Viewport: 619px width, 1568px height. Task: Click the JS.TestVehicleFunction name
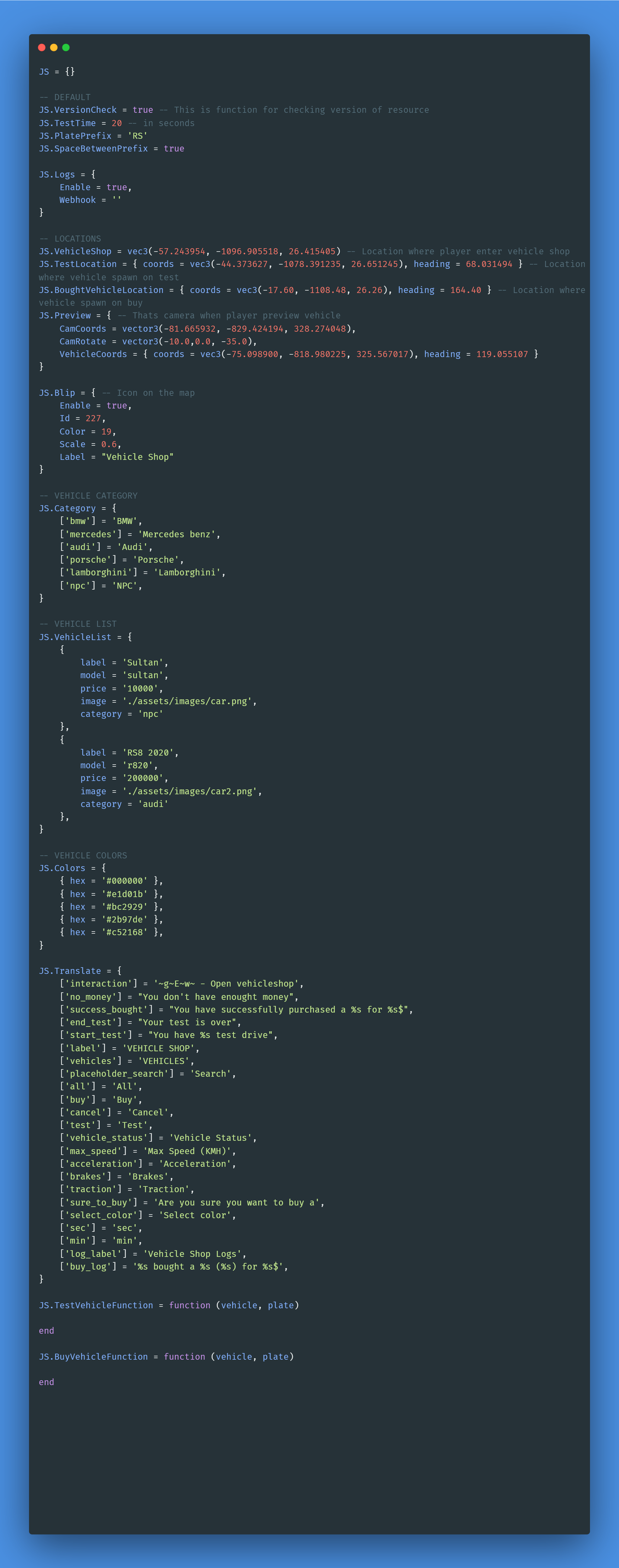point(96,1306)
